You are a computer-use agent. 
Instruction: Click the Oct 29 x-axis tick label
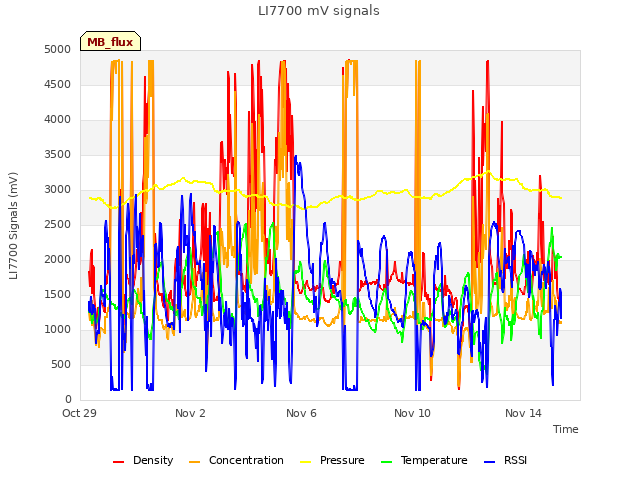point(79,413)
